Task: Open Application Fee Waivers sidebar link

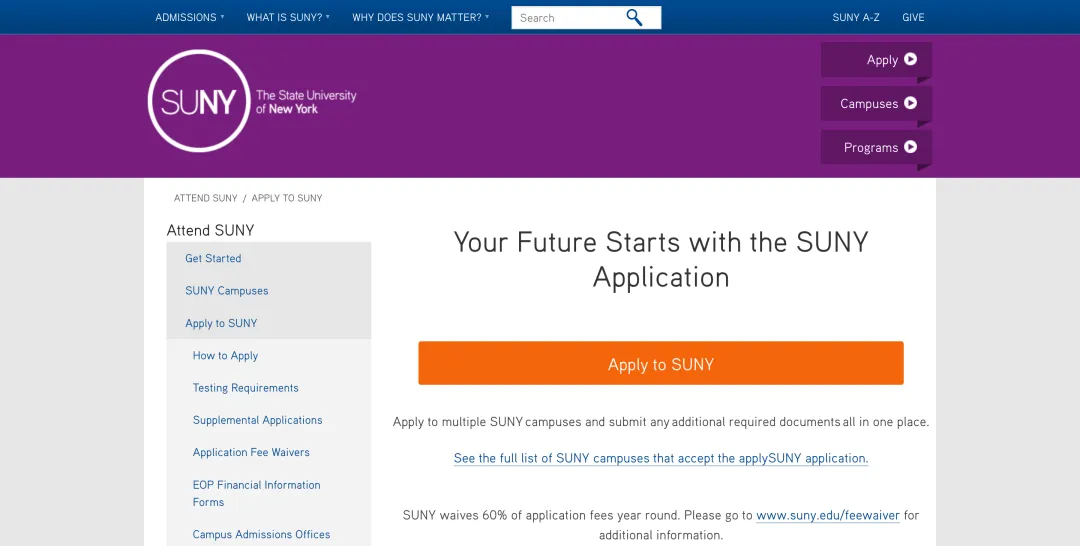Action: coord(251,452)
